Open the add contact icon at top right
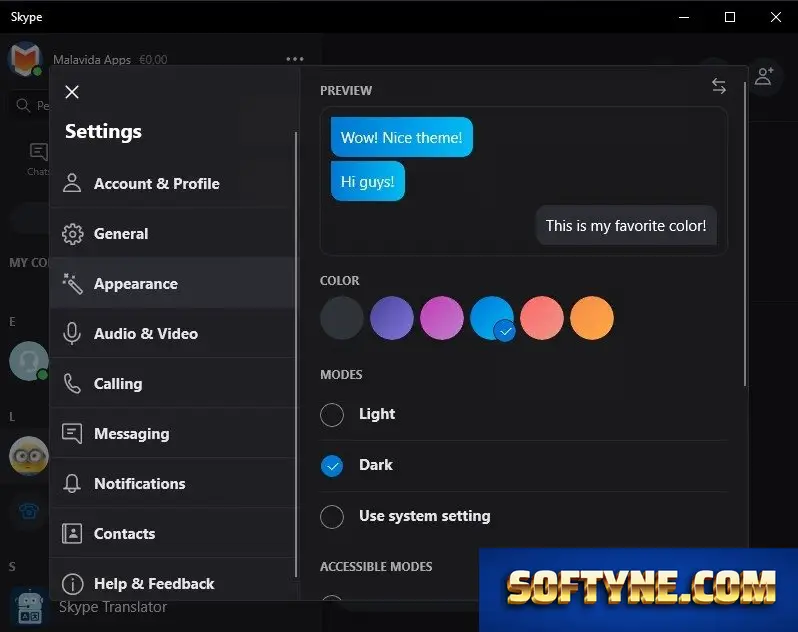This screenshot has width=798, height=632. [764, 76]
